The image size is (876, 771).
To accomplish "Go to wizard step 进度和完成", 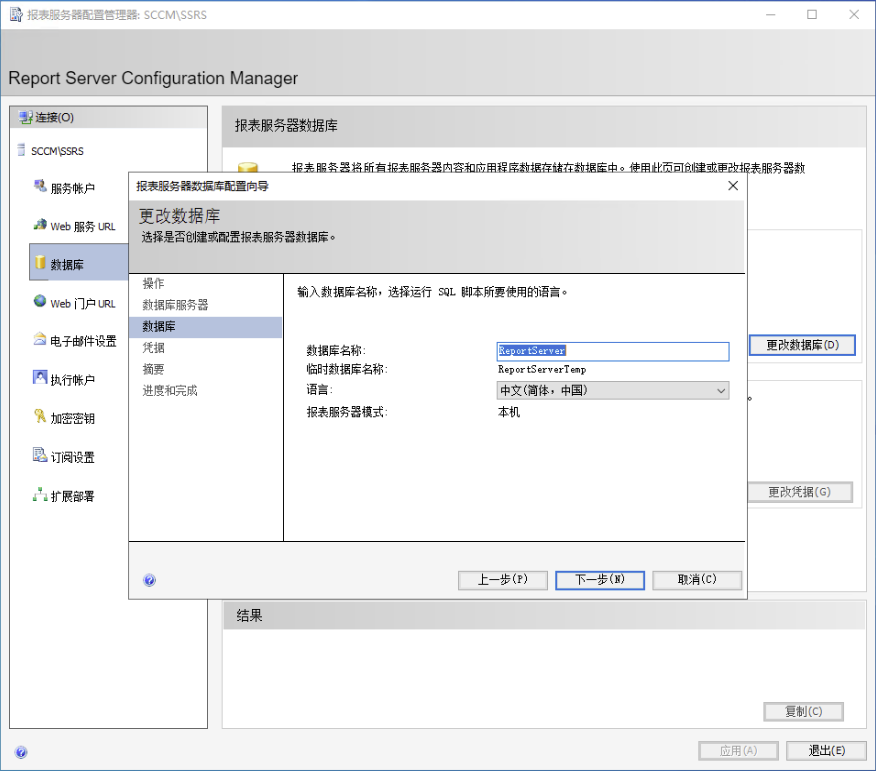I will pyautogui.click(x=170, y=391).
